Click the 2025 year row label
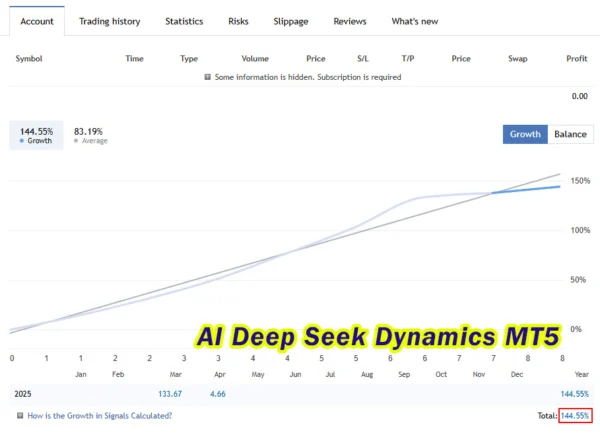Screen dimensions: 600x435 23,394
